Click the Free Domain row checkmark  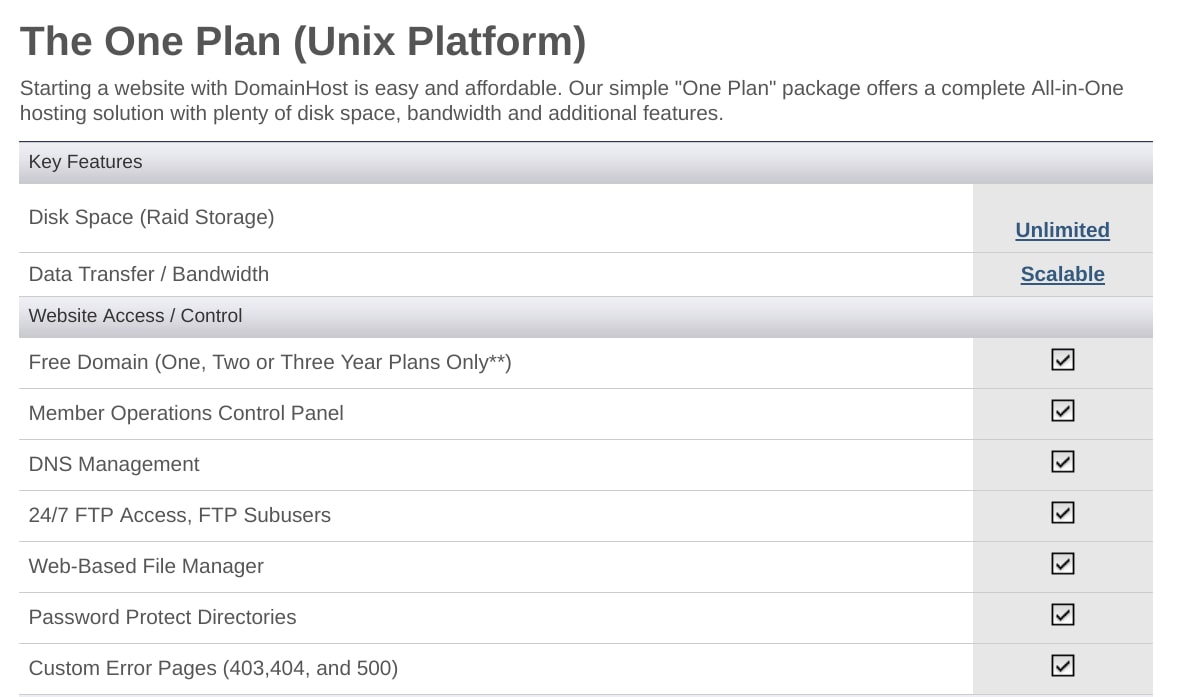pyautogui.click(x=1062, y=360)
